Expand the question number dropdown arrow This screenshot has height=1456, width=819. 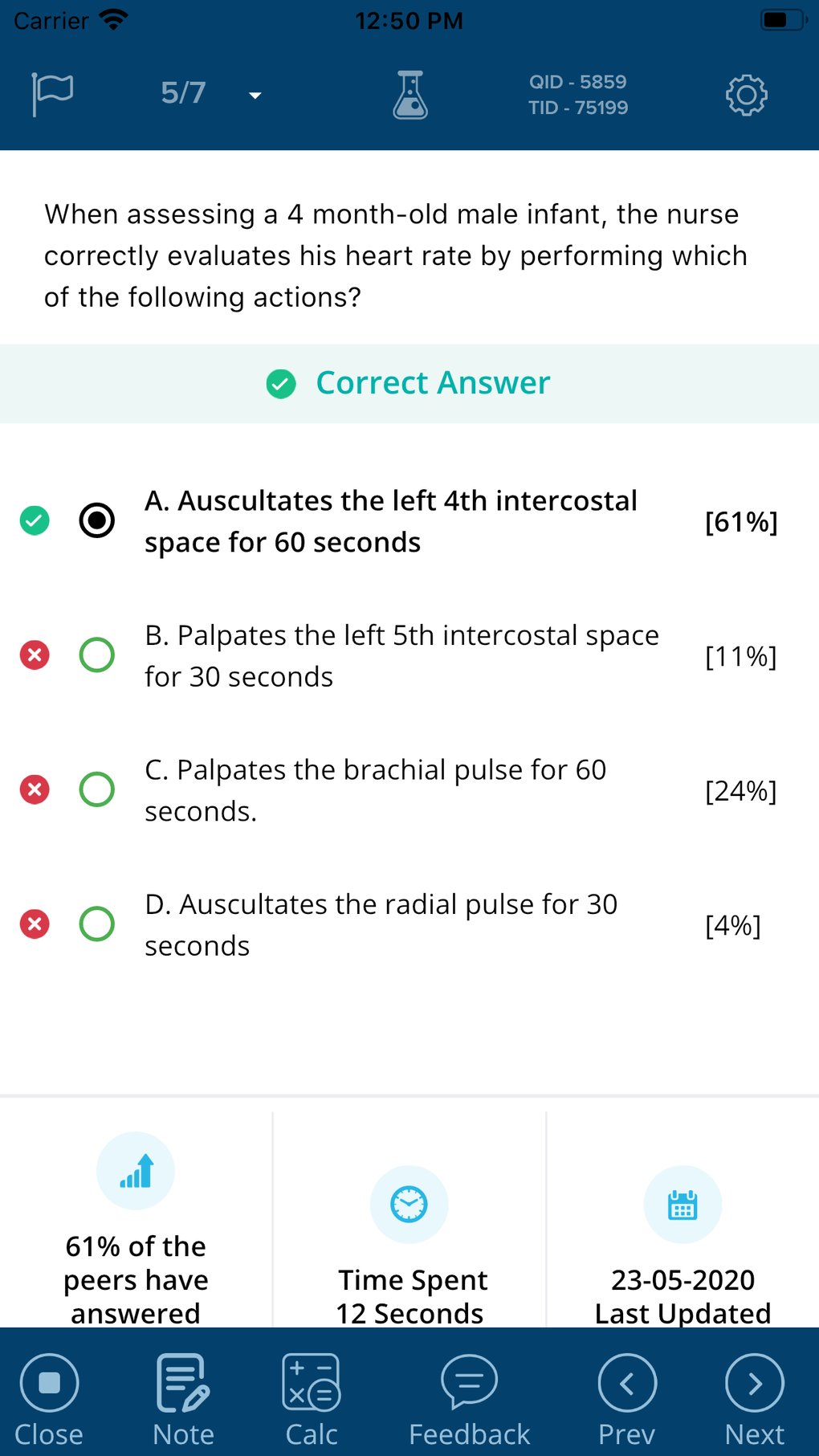pyautogui.click(x=255, y=96)
